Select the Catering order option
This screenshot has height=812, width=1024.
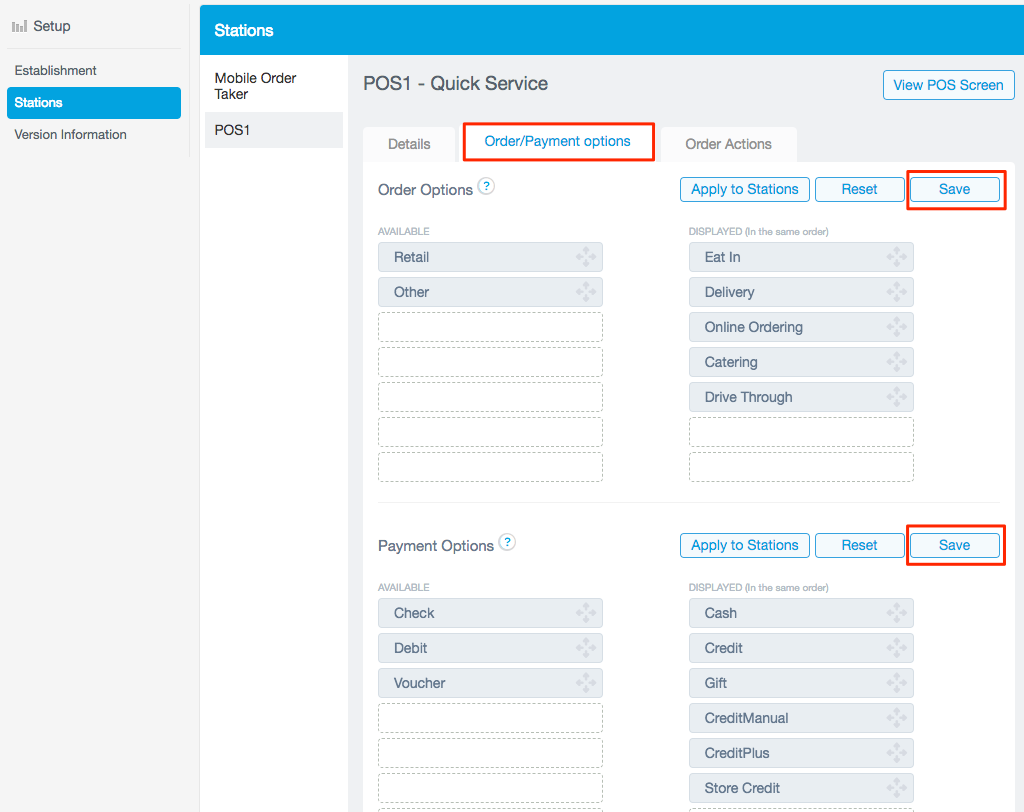(x=801, y=362)
